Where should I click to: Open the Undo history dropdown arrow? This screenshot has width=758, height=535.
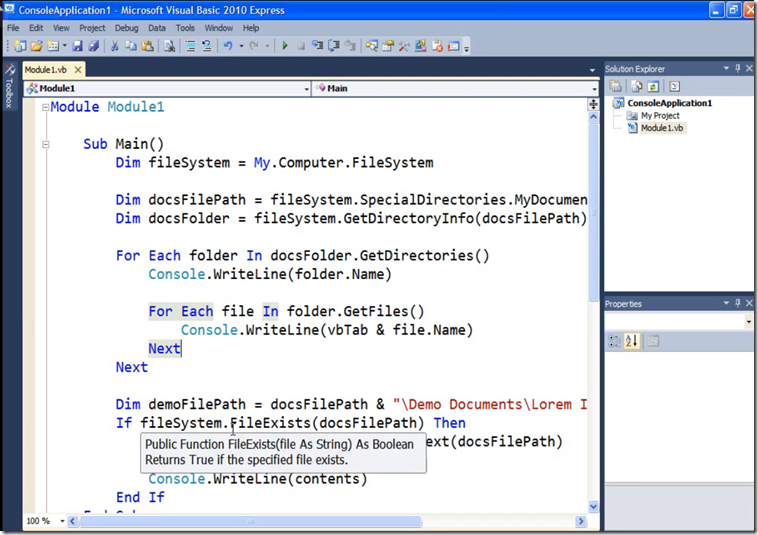coord(241,46)
